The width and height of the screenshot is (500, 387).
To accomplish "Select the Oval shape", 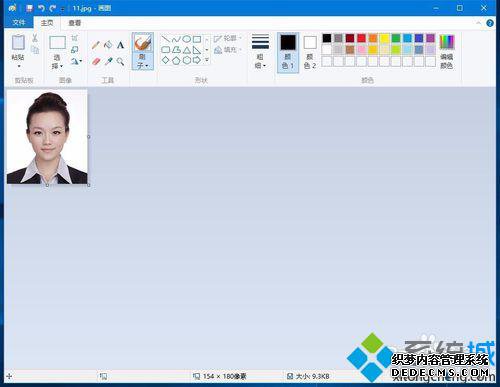I will 187,39.
